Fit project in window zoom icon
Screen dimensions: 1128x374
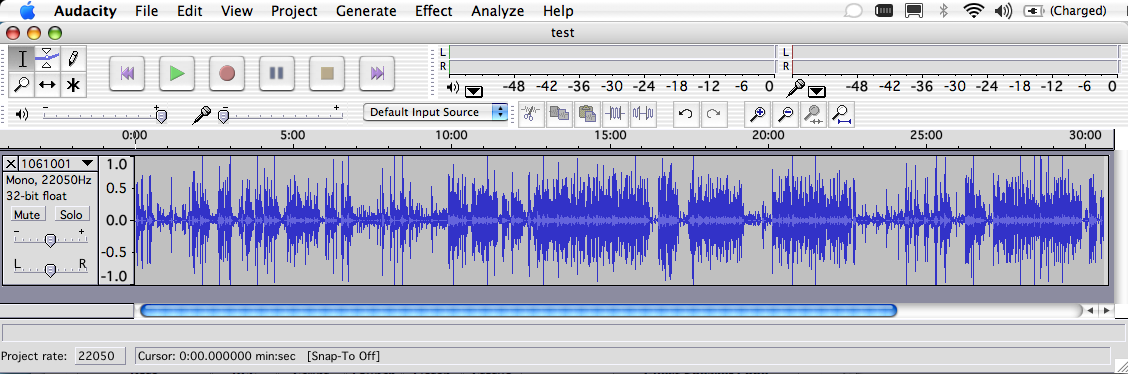841,114
